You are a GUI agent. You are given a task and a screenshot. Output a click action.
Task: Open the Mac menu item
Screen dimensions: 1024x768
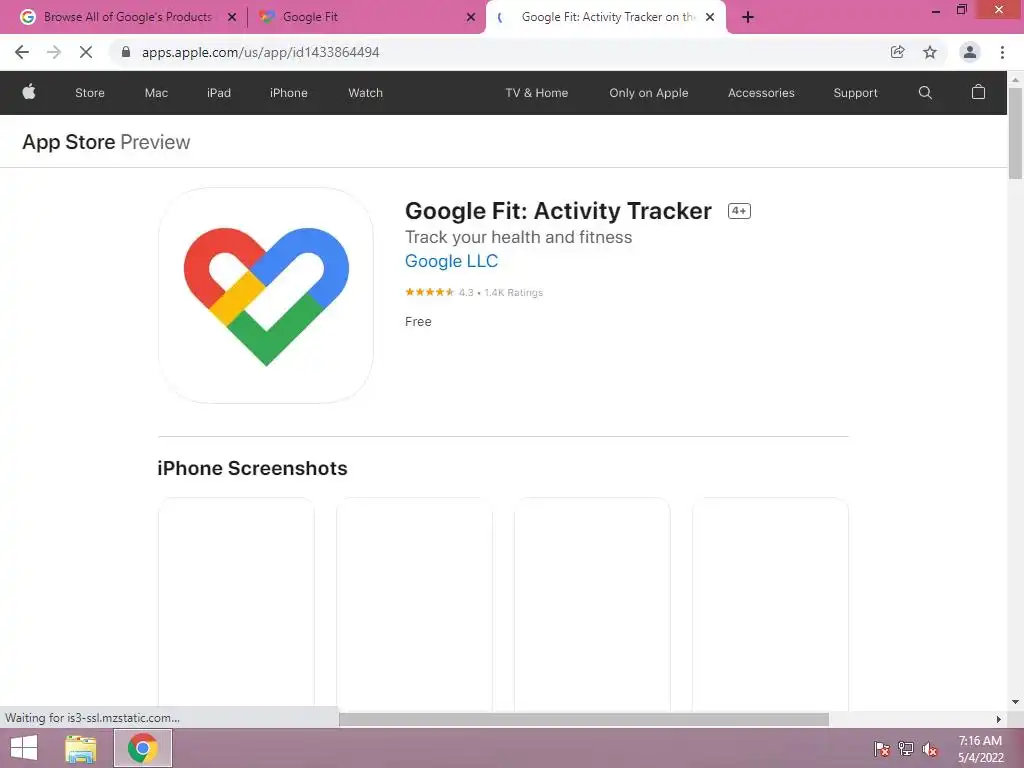click(x=156, y=93)
